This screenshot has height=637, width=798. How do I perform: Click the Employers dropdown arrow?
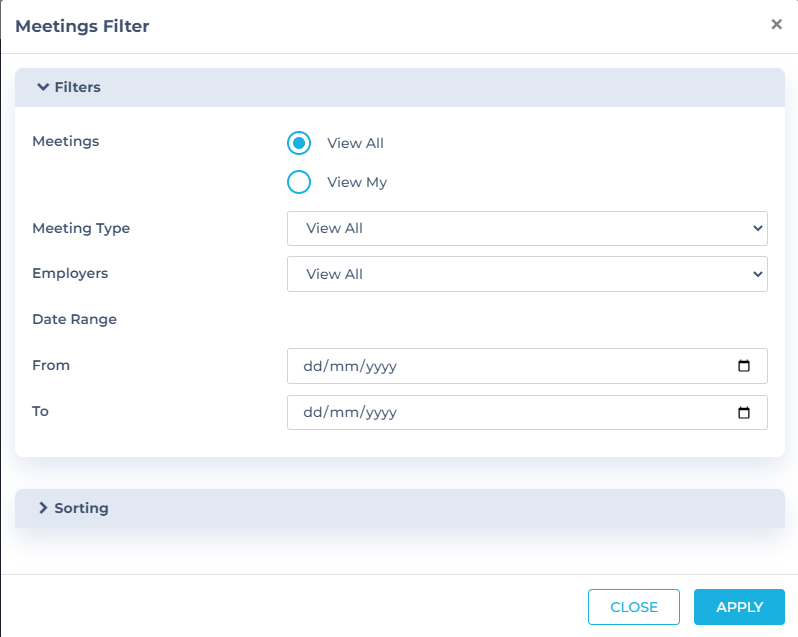[x=756, y=274]
